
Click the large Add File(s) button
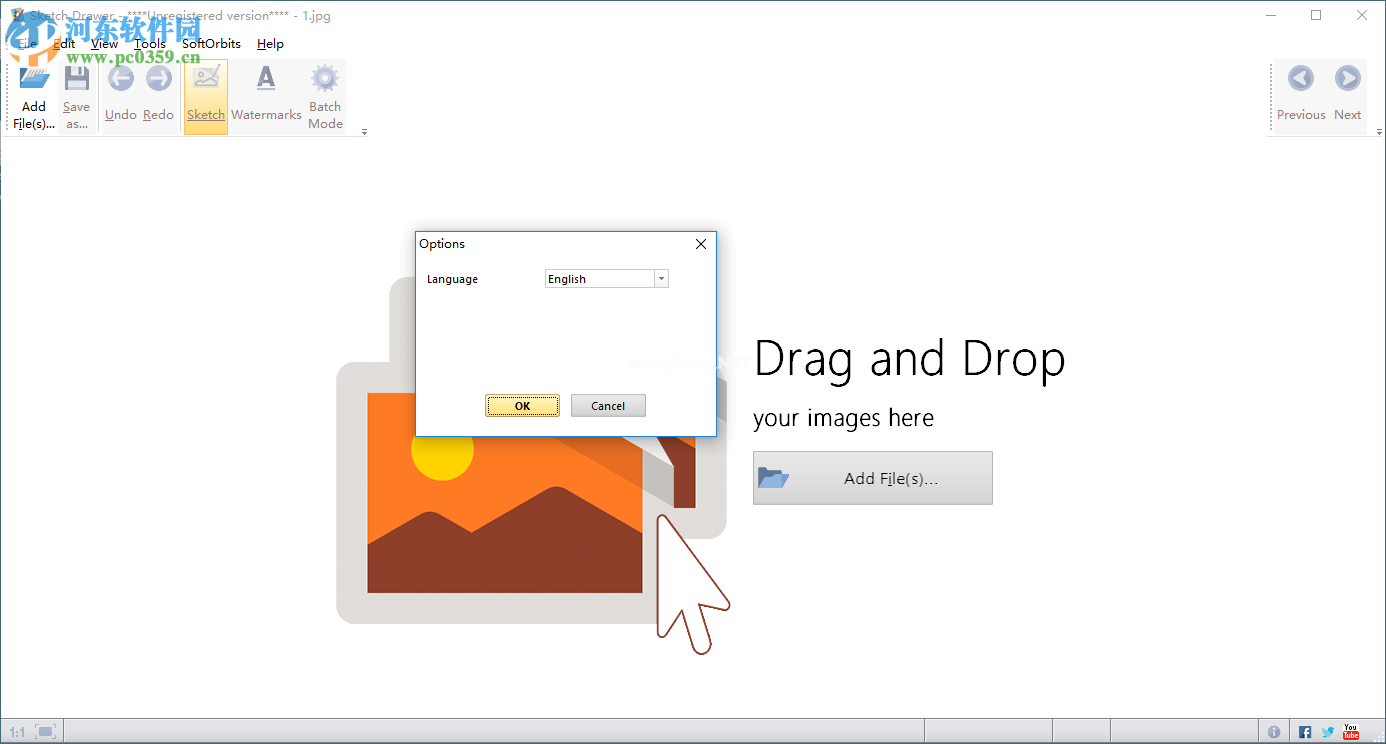coord(872,478)
